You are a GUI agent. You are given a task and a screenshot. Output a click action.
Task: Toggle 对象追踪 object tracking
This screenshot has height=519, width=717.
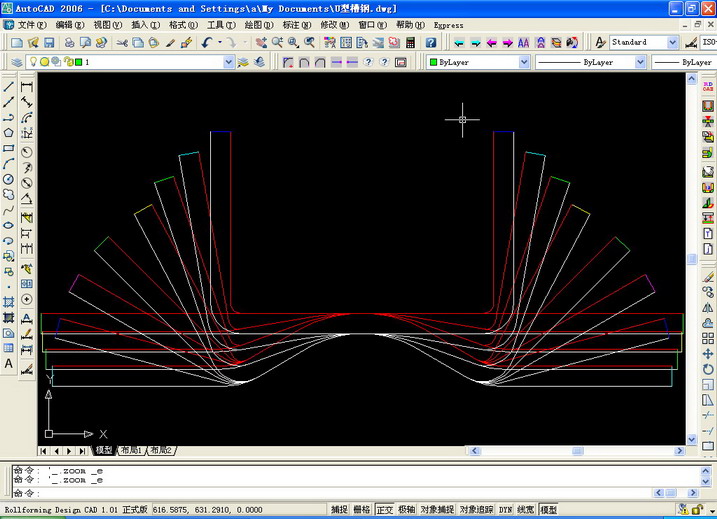(476, 509)
